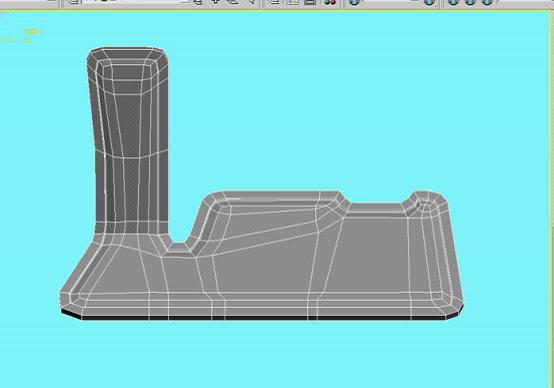
Task: Select the middle sphere in the three-sphere toolbar group
Action: [x=470, y=2]
